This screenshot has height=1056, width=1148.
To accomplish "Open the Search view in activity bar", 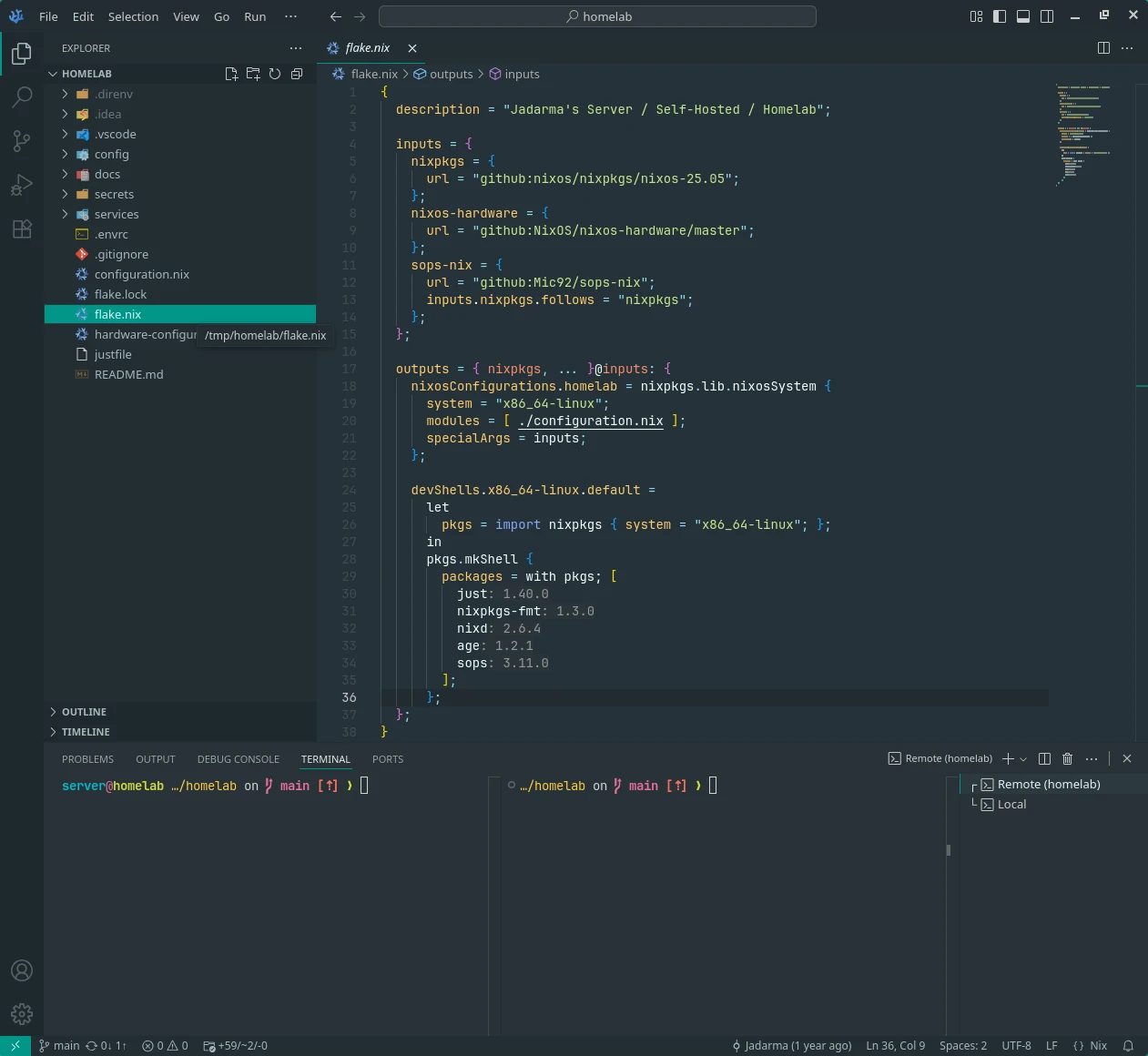I will (x=22, y=96).
